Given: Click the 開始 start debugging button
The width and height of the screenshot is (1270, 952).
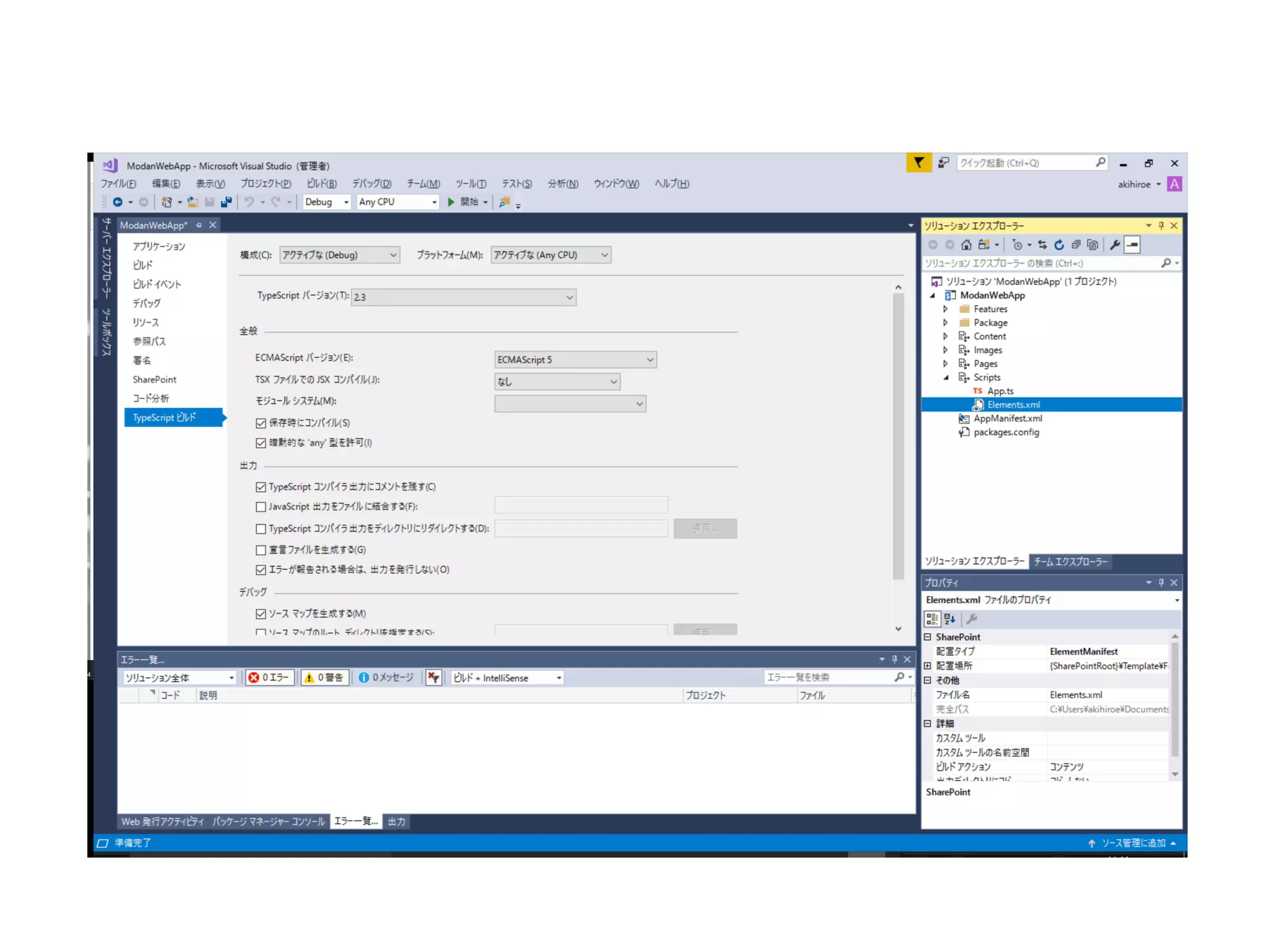Looking at the screenshot, I should point(463,202).
